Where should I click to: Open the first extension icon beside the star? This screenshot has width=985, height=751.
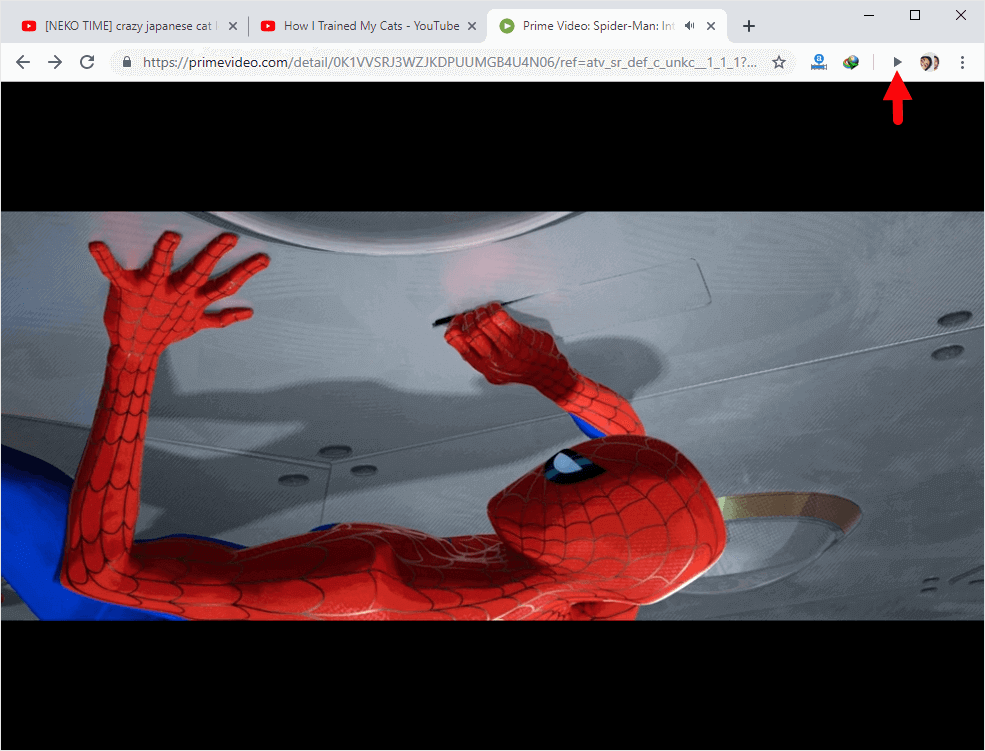[x=819, y=62]
